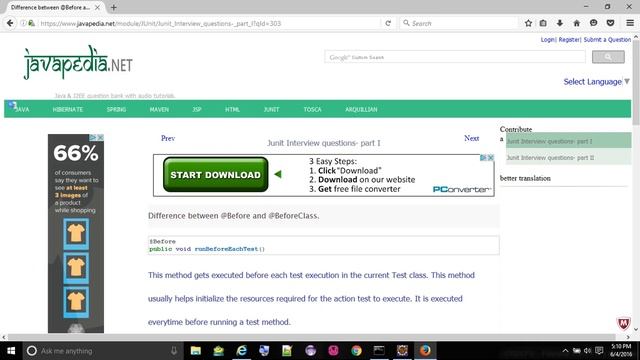Viewport: 640px width, 360px height.
Task: Go to the Next question link
Action: (x=471, y=138)
